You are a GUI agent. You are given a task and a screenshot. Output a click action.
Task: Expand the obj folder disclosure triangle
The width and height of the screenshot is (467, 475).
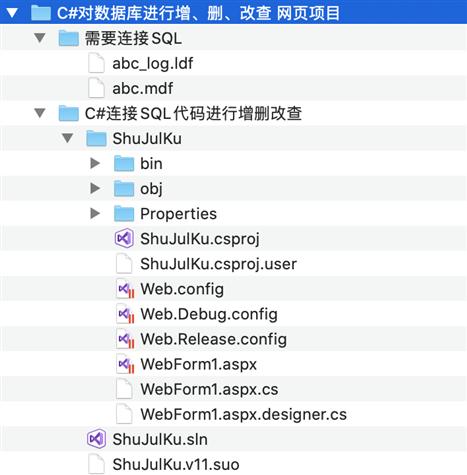(95, 188)
